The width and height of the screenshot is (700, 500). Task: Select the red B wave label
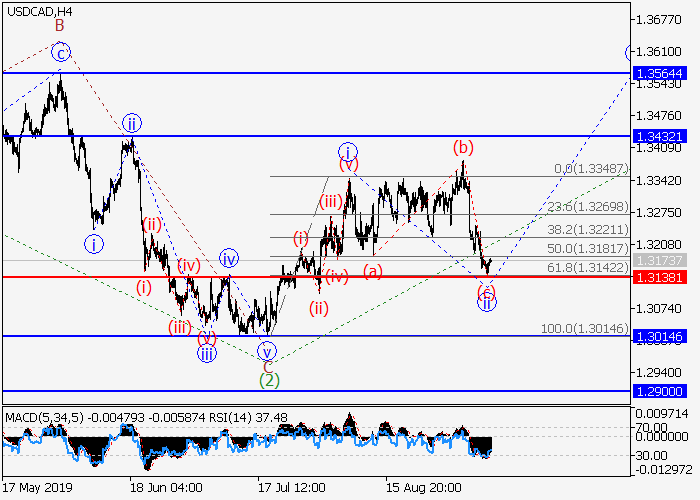pyautogui.click(x=60, y=25)
